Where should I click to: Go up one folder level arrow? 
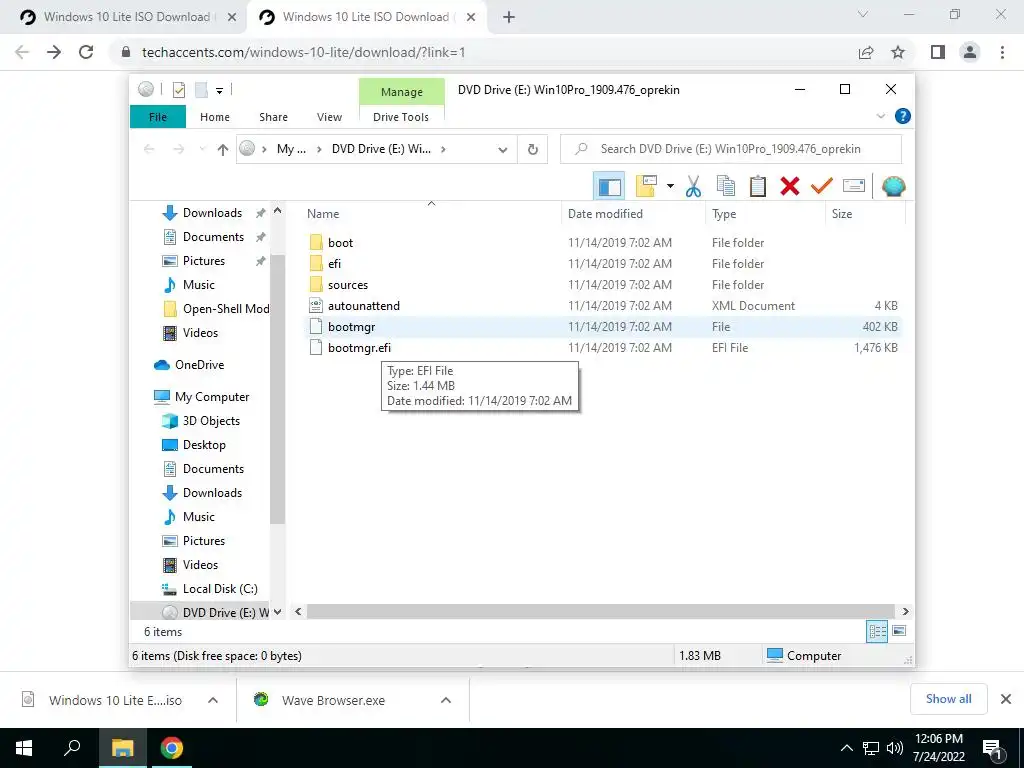pyautogui.click(x=223, y=150)
